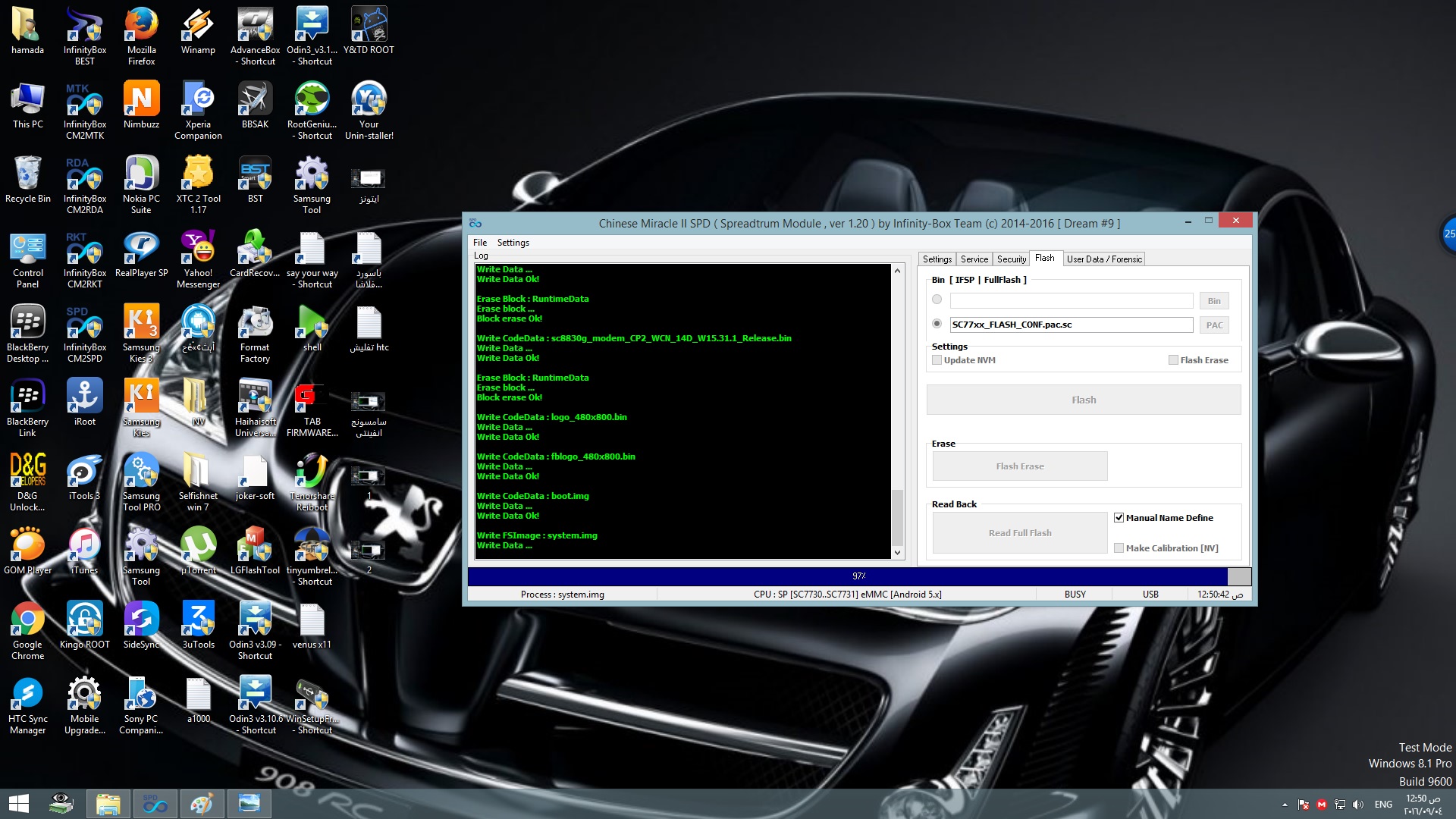Viewport: 1456px width, 819px height.
Task: Select HTC Sync Manager icon
Action: coord(27,704)
